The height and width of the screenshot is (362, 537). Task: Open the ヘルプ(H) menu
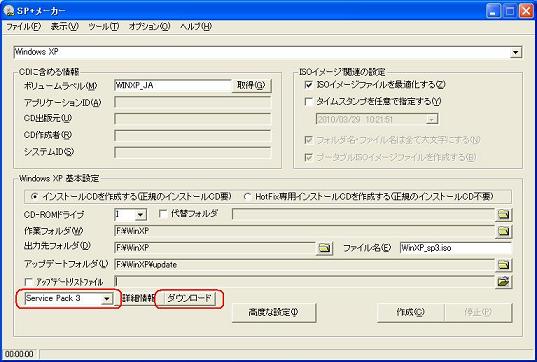[x=196, y=26]
